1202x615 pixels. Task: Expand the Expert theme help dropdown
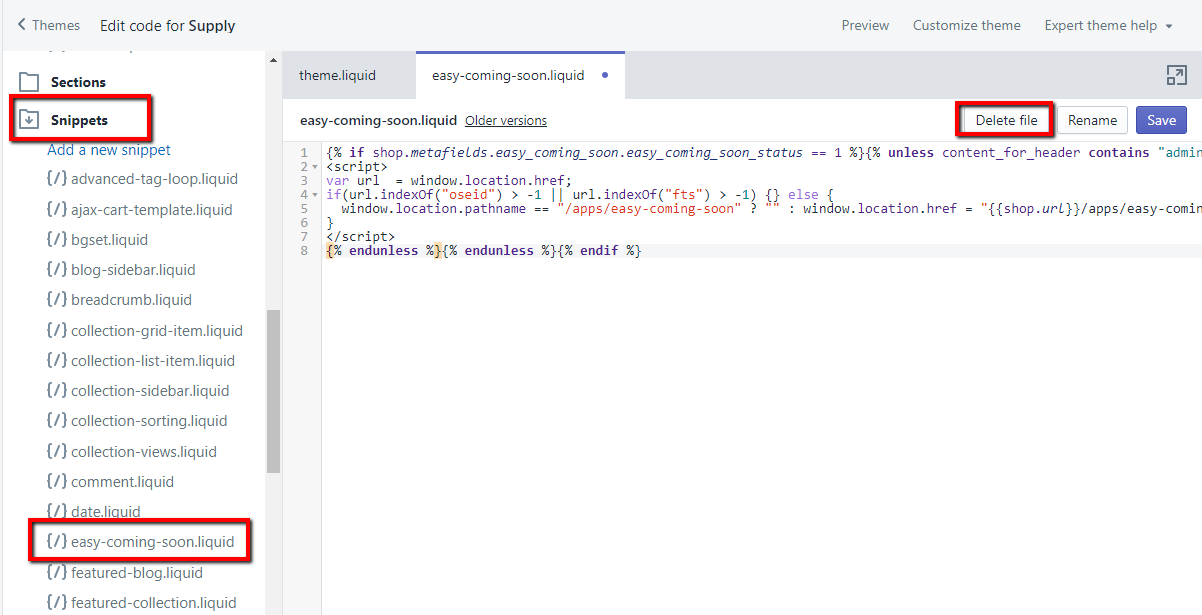tap(1109, 25)
